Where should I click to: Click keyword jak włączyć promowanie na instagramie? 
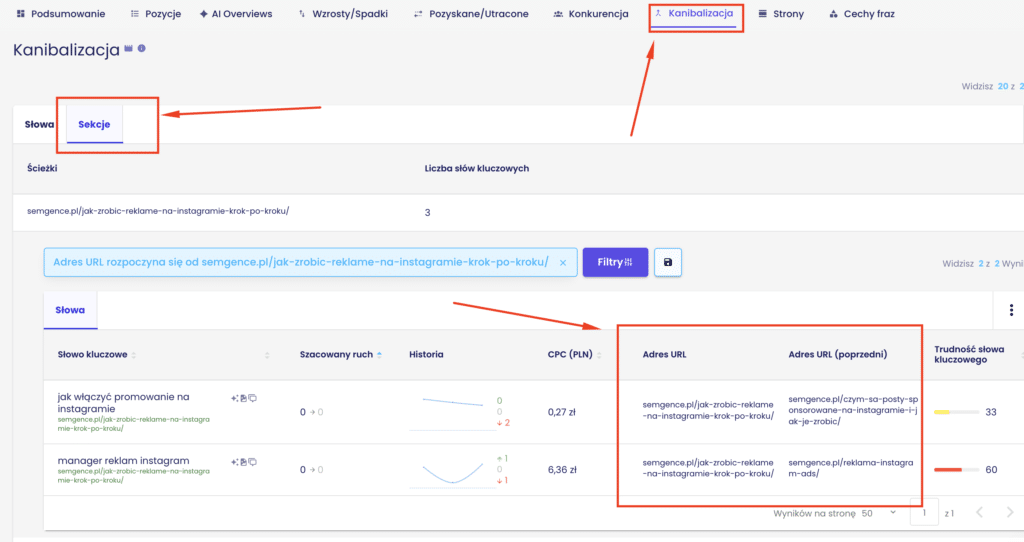pos(123,402)
